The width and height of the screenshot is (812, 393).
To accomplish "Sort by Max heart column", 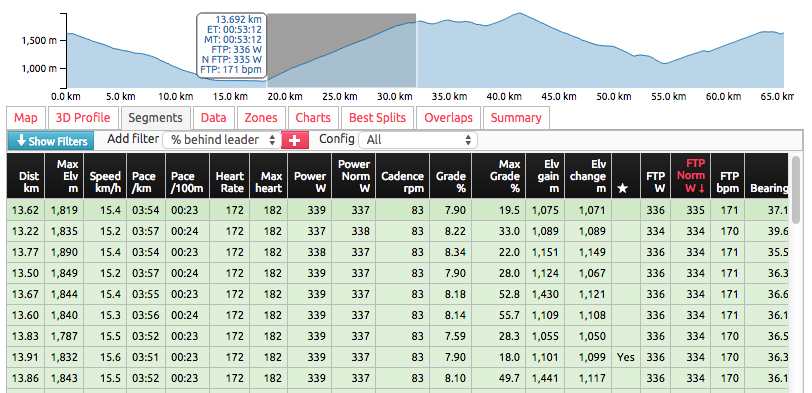I will point(269,176).
